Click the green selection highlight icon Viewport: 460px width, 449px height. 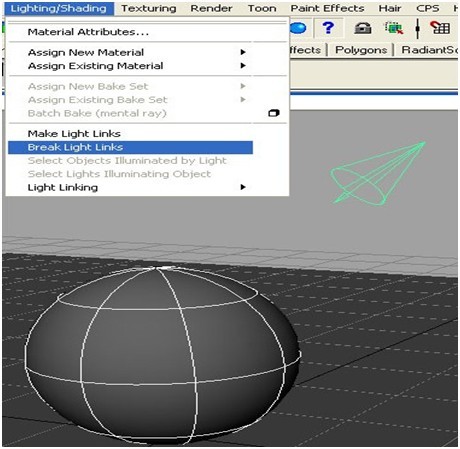pyautogui.click(x=394, y=28)
